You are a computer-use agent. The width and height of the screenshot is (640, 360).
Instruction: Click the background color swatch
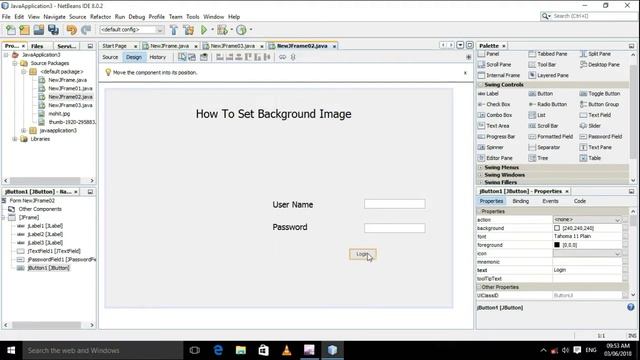(557, 228)
